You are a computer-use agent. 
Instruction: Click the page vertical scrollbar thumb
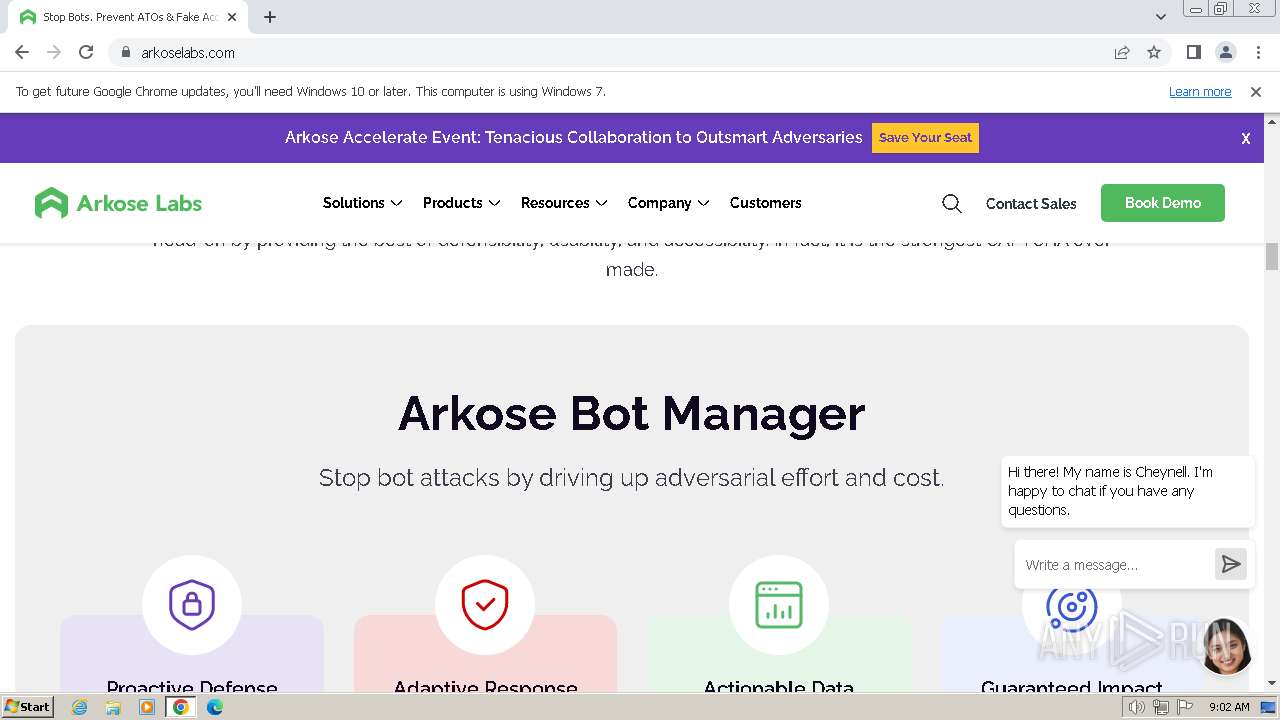tap(1272, 256)
